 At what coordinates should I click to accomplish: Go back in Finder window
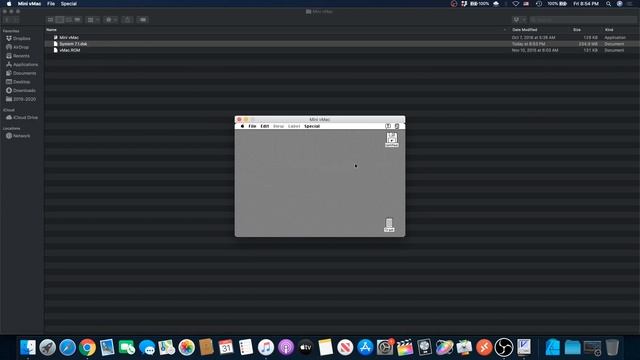coord(7,20)
